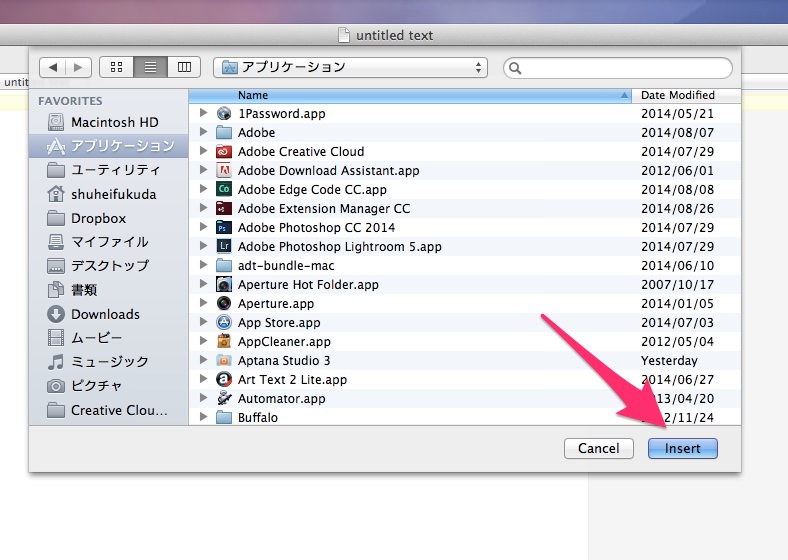Viewport: 788px width, 560px height.
Task: Click the 1Password.app icon
Action: click(x=224, y=114)
